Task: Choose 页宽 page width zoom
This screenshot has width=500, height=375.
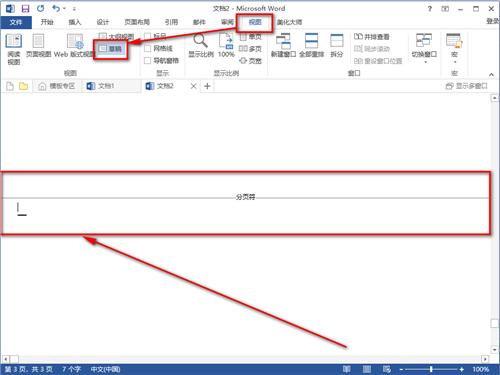Action: coord(250,61)
